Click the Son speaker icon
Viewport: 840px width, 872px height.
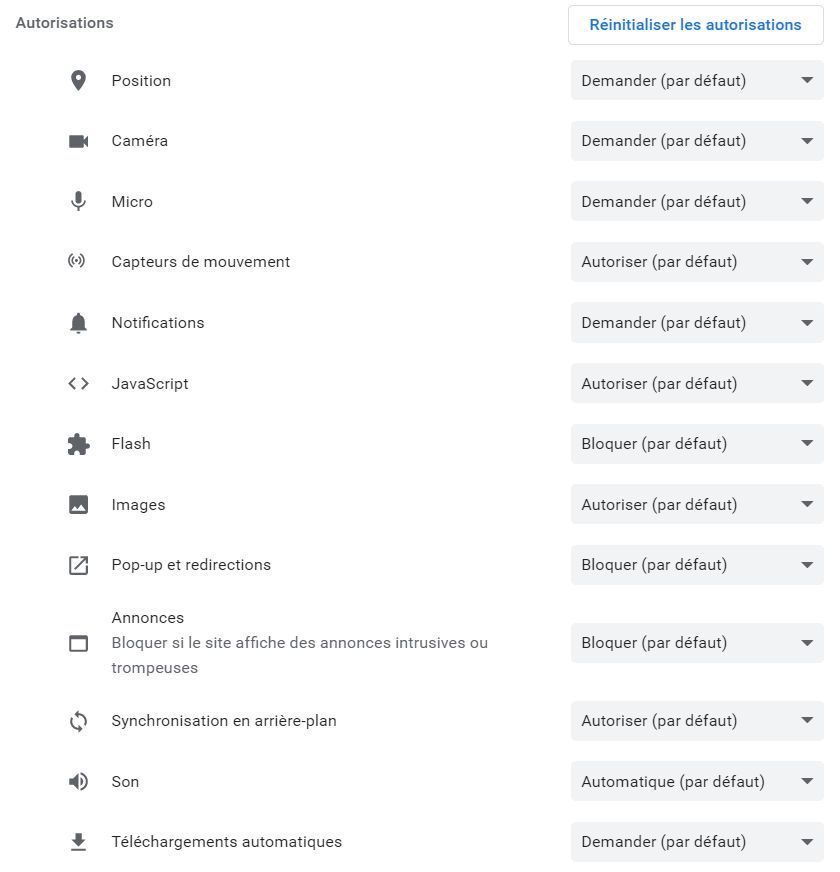(78, 782)
